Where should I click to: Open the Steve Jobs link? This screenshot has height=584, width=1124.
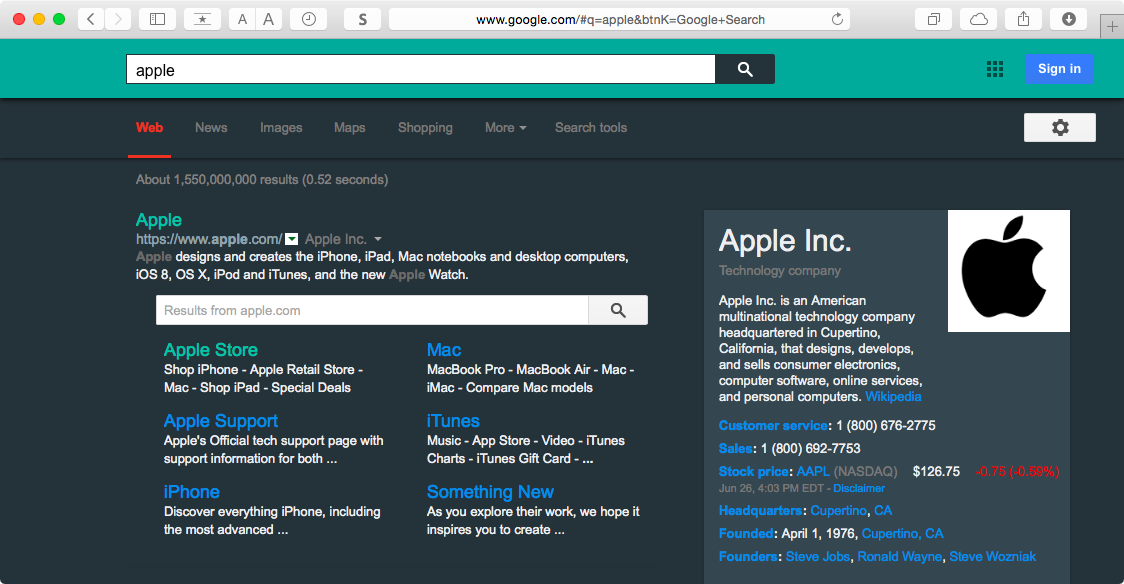(818, 556)
